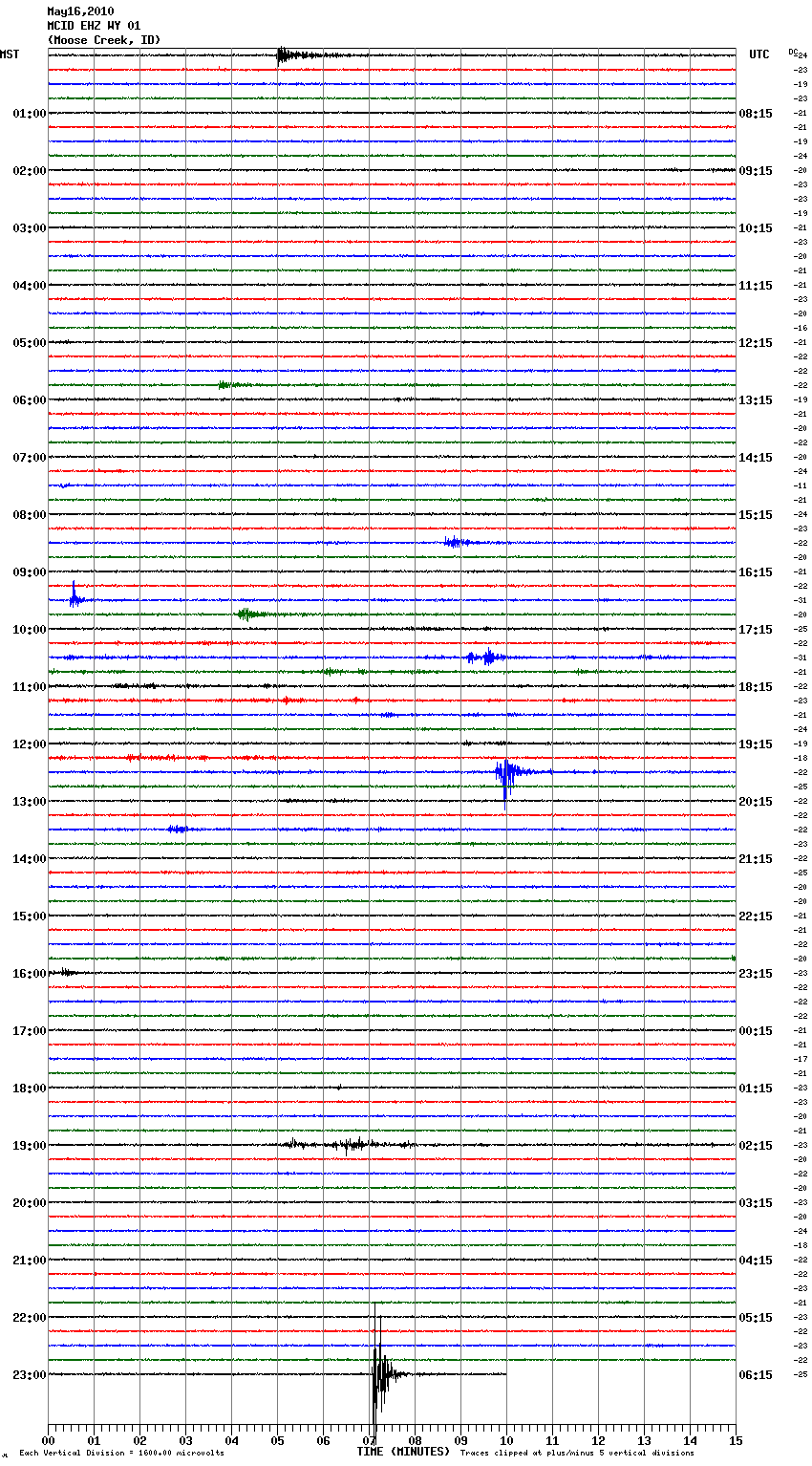Select the 09:00 MST time label

[29, 572]
